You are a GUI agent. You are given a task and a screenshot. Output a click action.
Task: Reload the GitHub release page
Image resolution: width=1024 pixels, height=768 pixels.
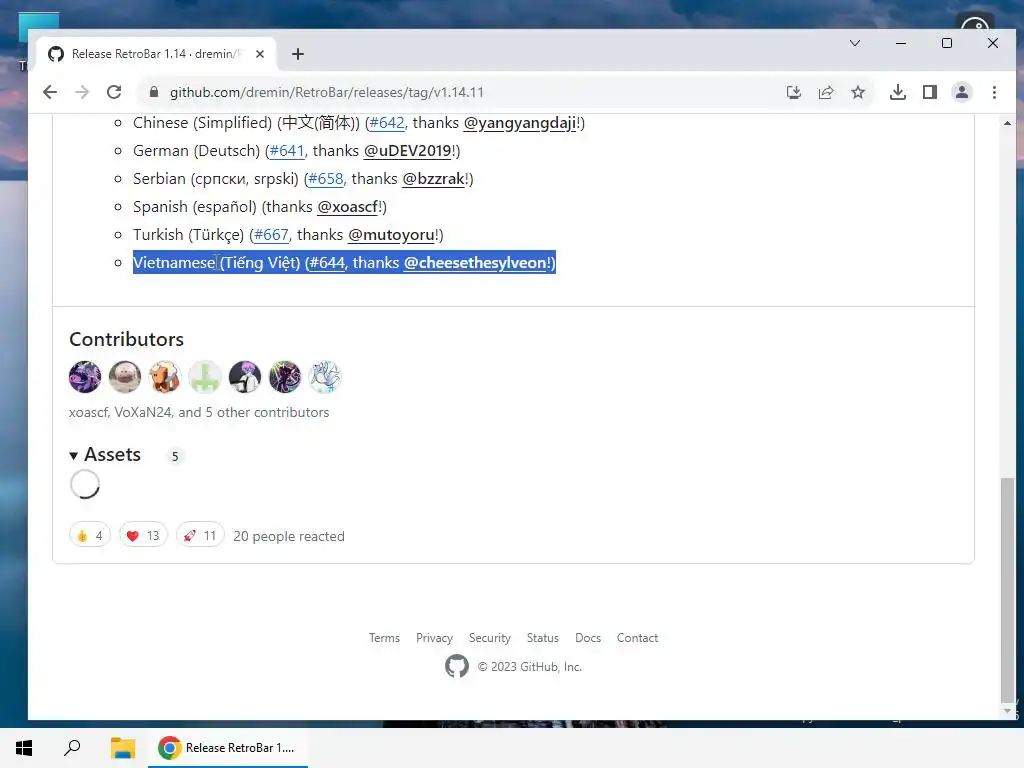[x=114, y=92]
